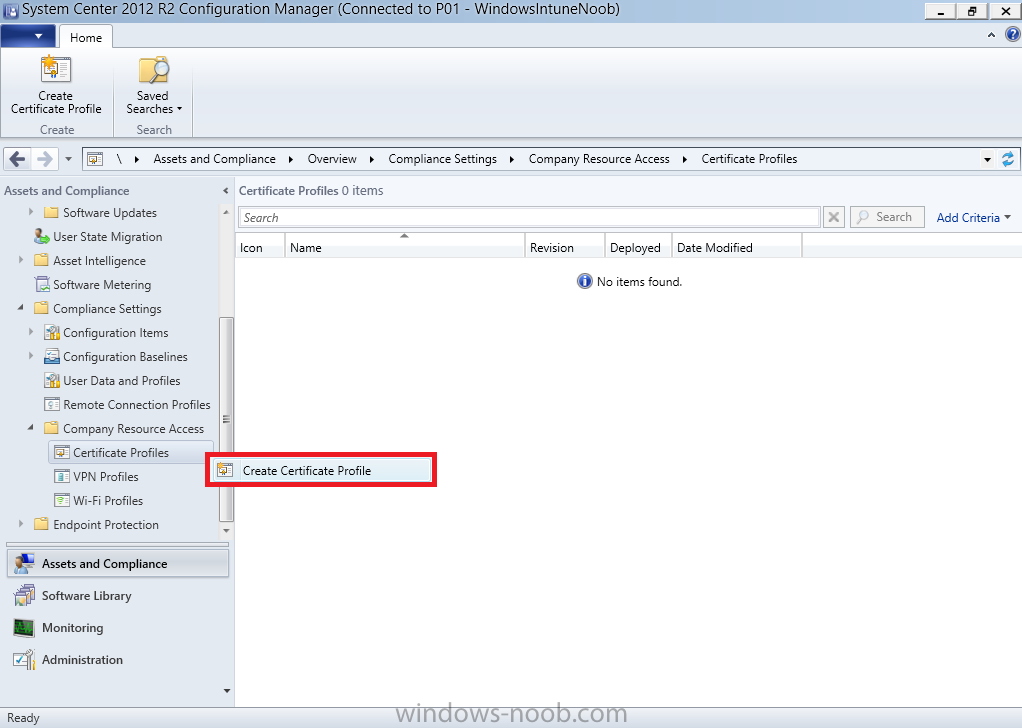The image size is (1022, 728).
Task: Expand the Configuration Items node
Action: pyautogui.click(x=31, y=332)
